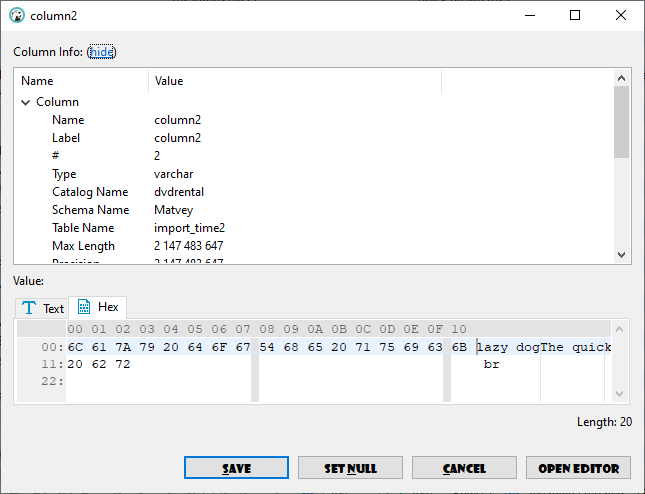Viewport: 645px width, 494px height.
Task: Click the Hex tab's binary icon
Action: pyautogui.click(x=84, y=307)
